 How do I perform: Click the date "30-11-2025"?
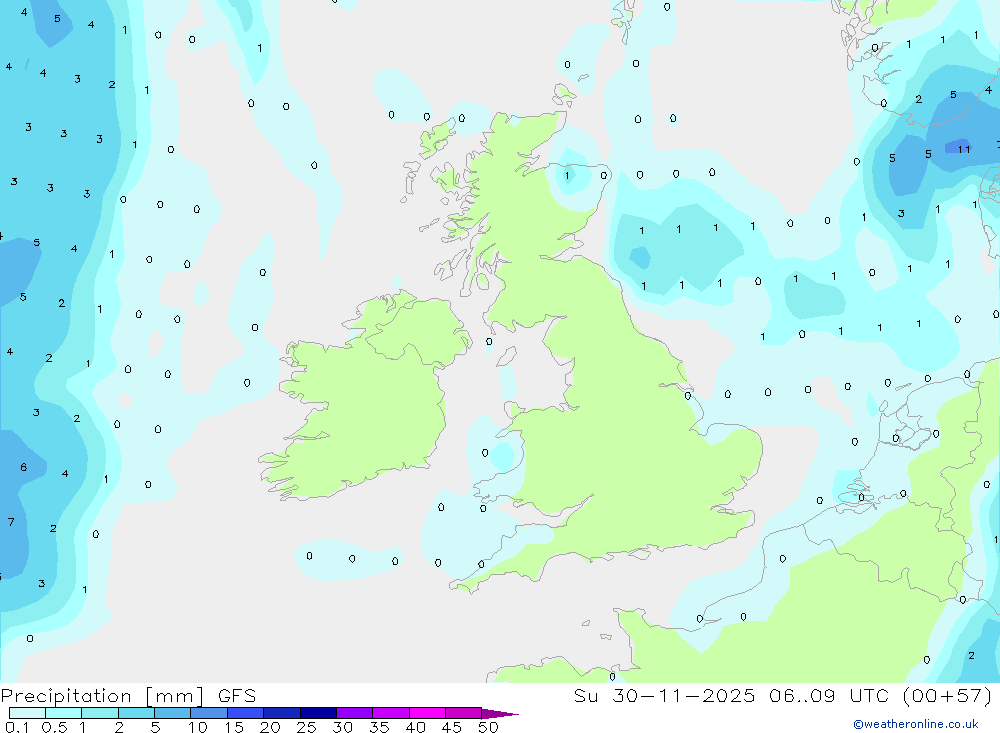point(684,696)
